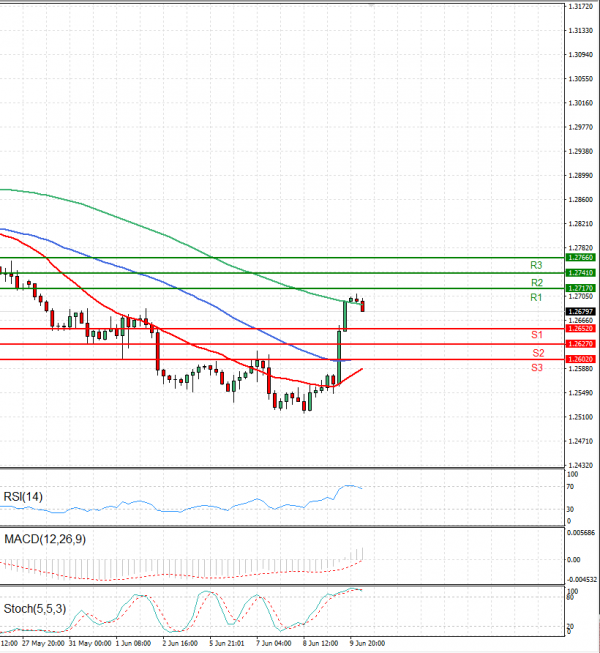This screenshot has height=653, width=600.
Task: Click the green 1.27170 price tag
Action: [580, 288]
